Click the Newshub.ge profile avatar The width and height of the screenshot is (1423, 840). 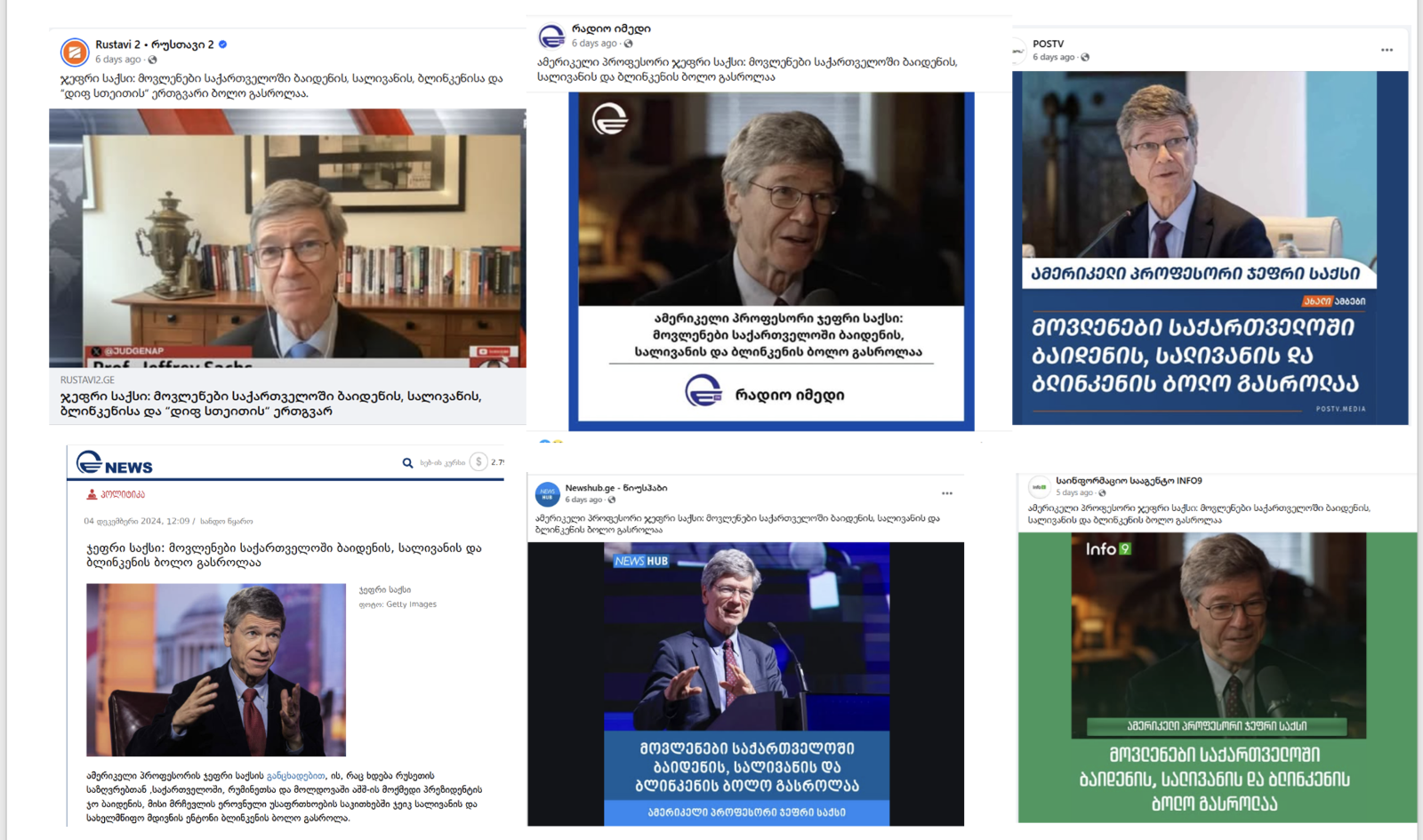click(x=548, y=494)
